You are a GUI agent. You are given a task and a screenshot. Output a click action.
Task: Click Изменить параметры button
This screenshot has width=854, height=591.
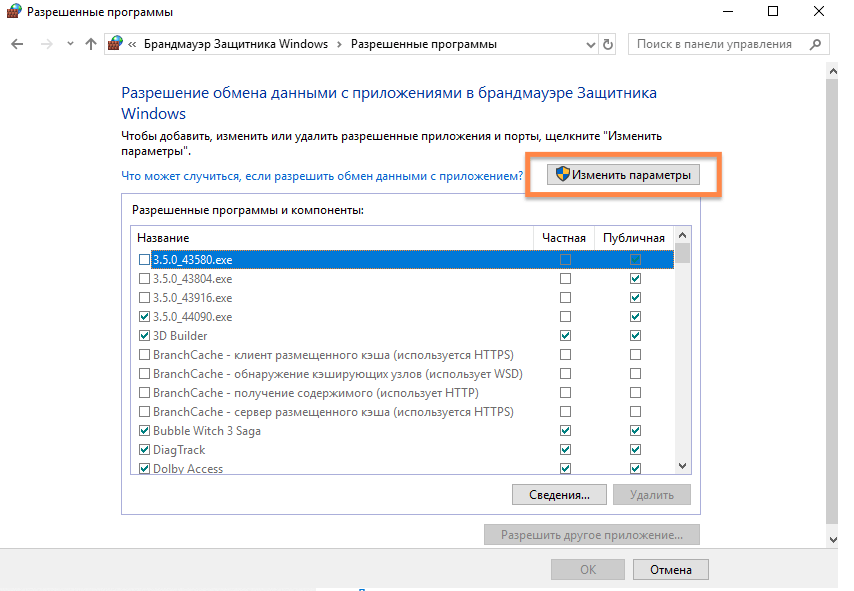pos(623,175)
